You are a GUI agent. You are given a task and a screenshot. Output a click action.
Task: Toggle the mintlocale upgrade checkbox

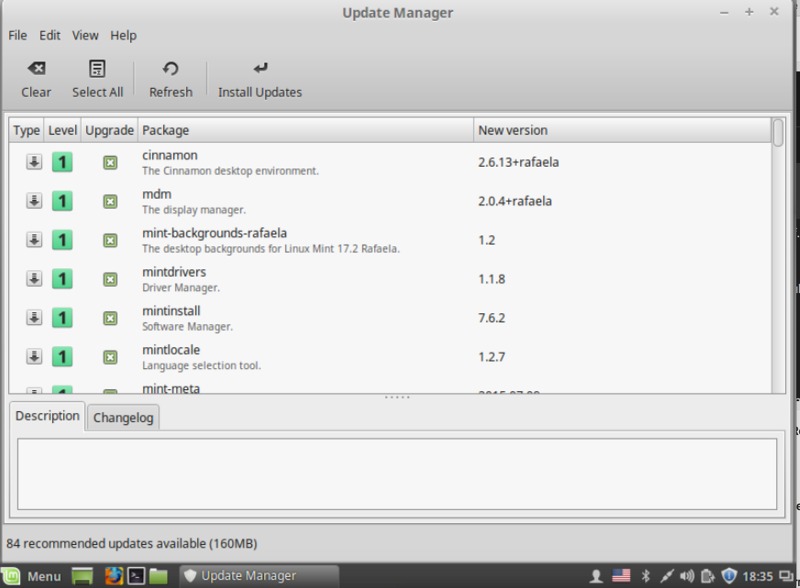tap(110, 357)
